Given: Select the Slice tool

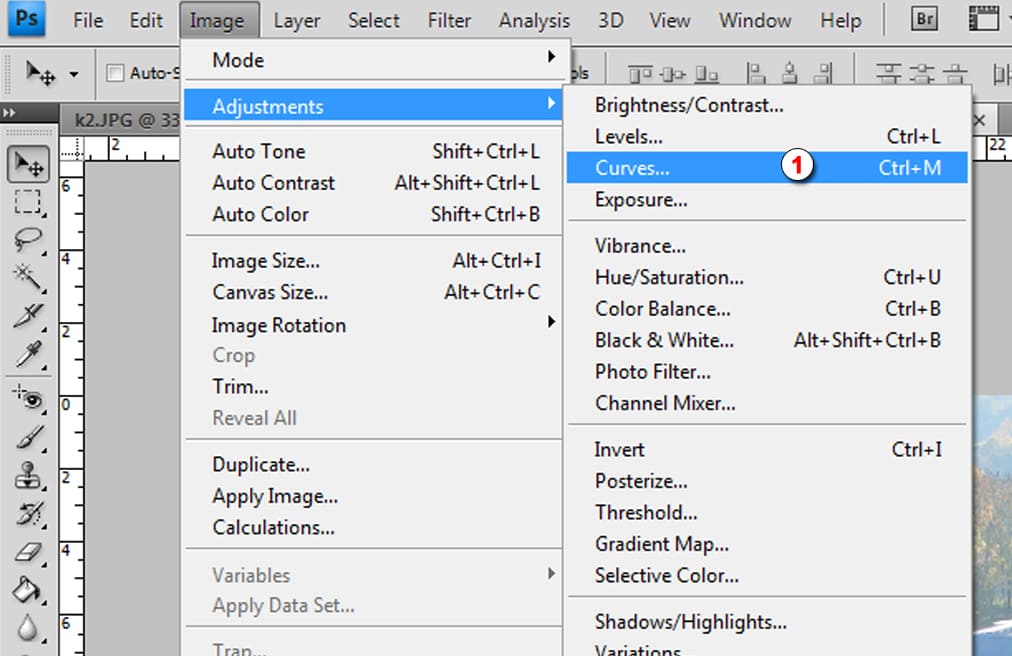Looking at the screenshot, I should (x=28, y=316).
